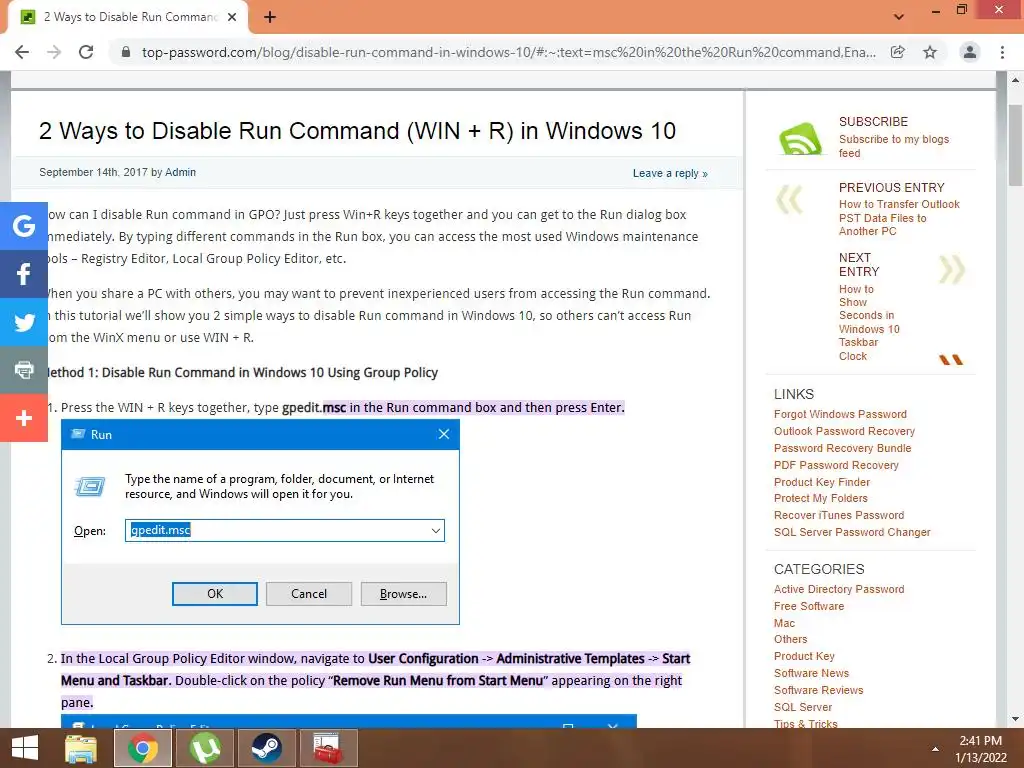
Task: Open the share this page icon
Action: (x=898, y=52)
